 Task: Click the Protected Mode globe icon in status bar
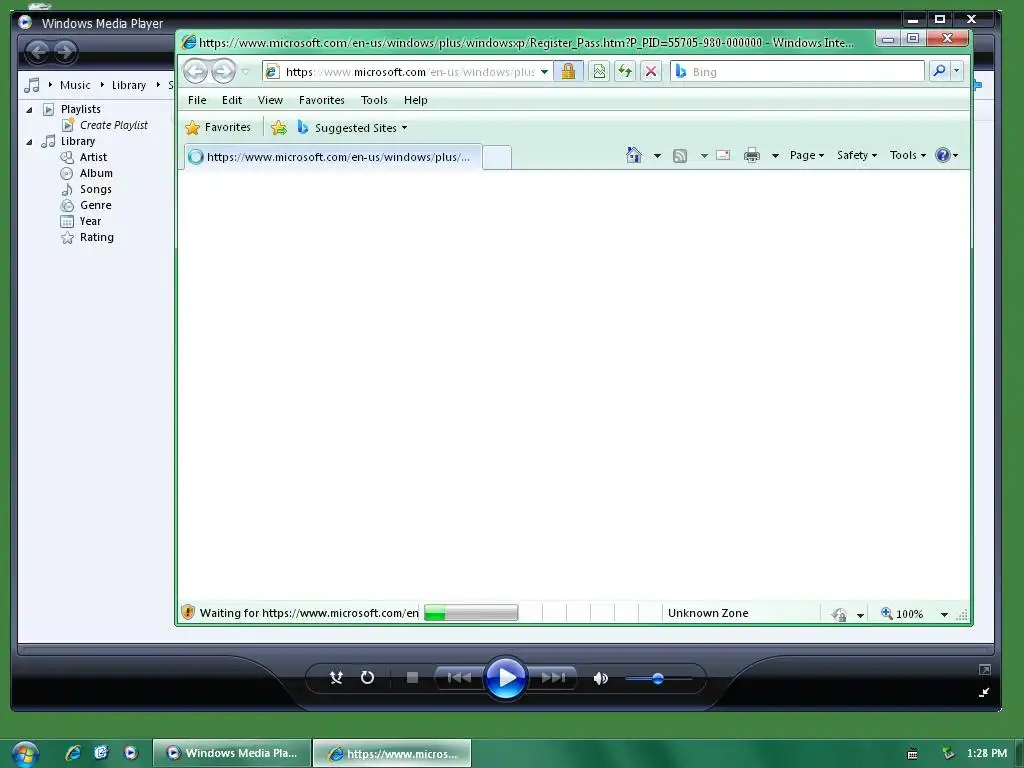click(x=840, y=614)
